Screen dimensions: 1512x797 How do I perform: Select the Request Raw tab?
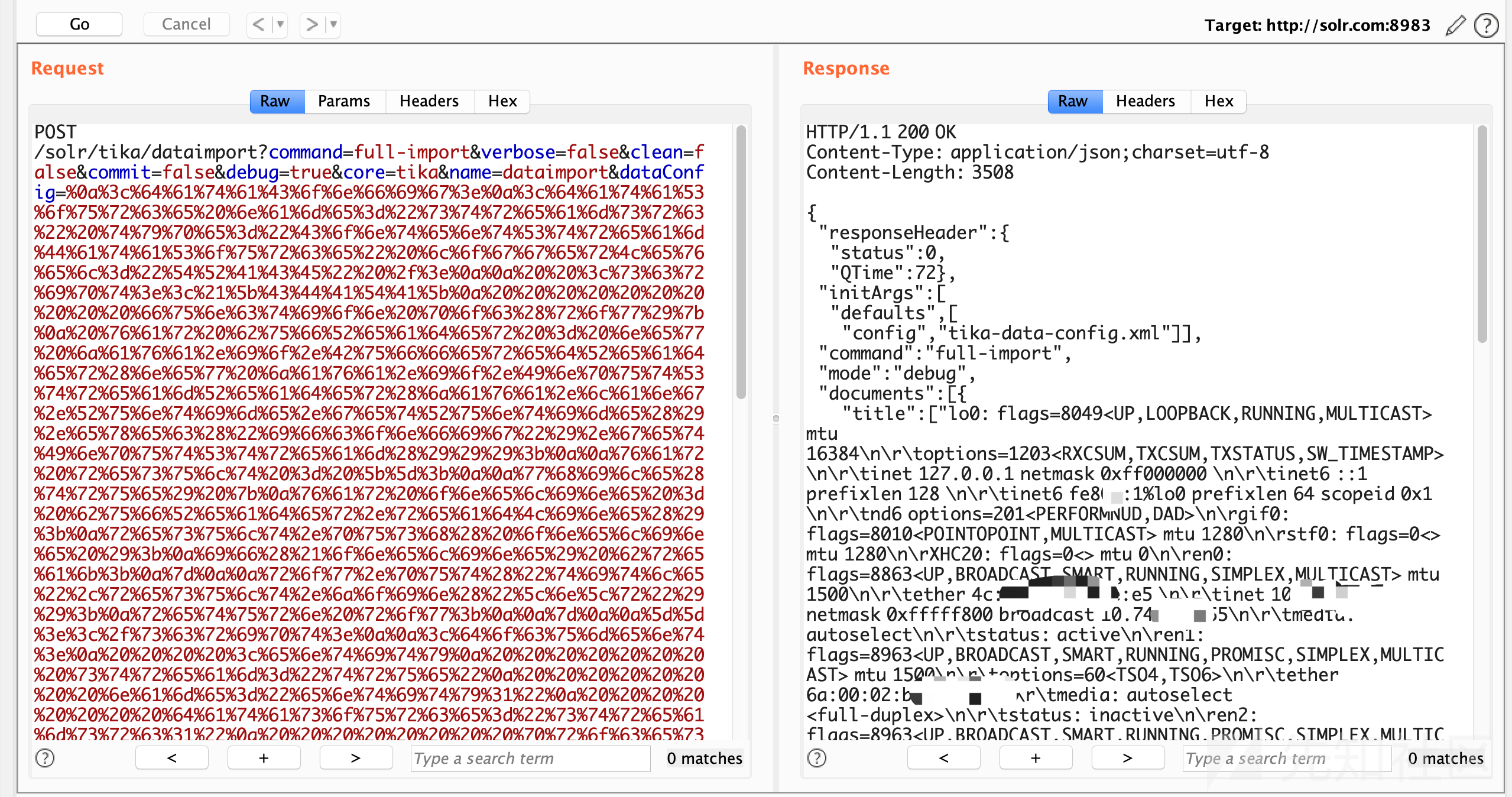[x=277, y=101]
